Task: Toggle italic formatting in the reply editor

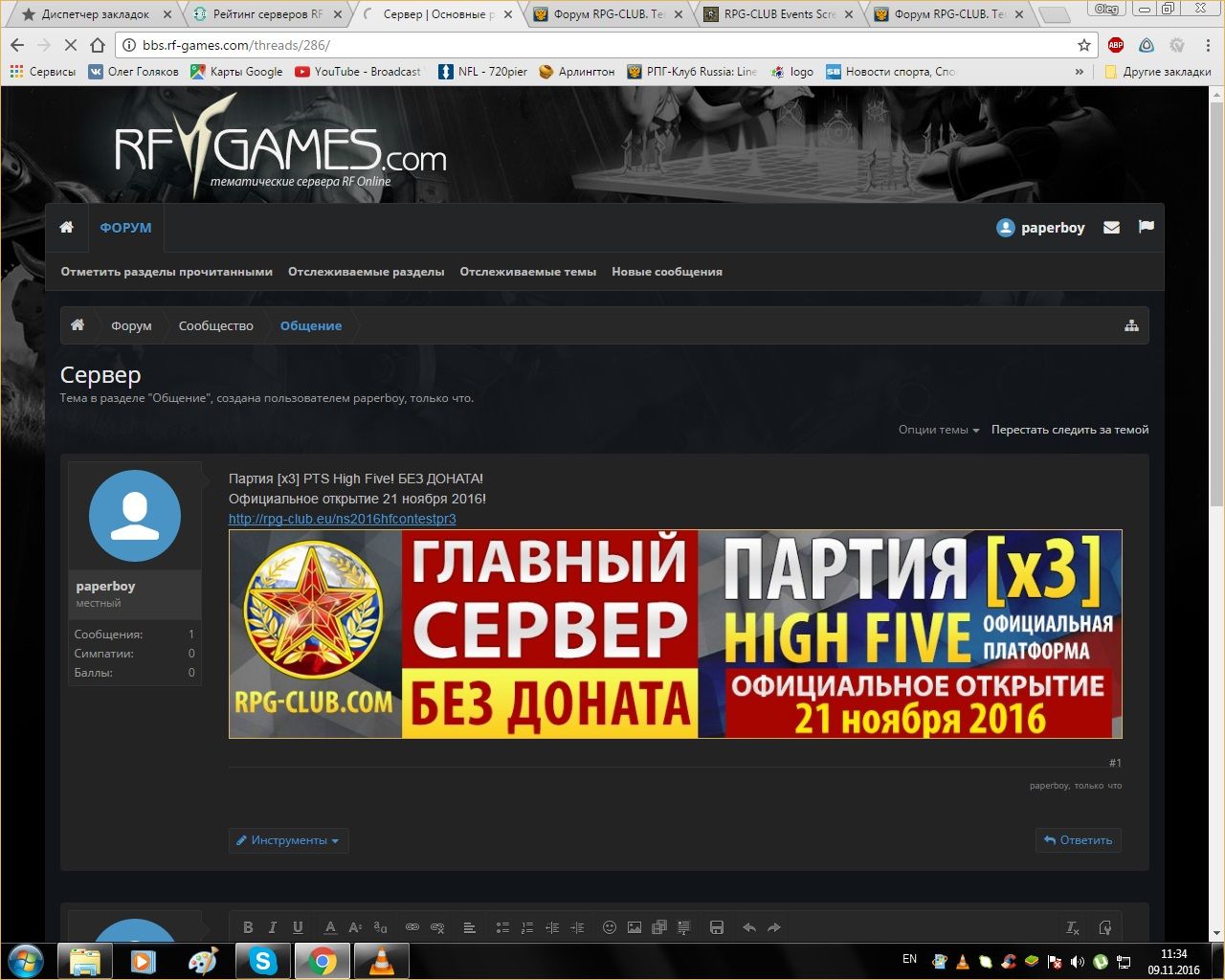Action: click(x=273, y=927)
